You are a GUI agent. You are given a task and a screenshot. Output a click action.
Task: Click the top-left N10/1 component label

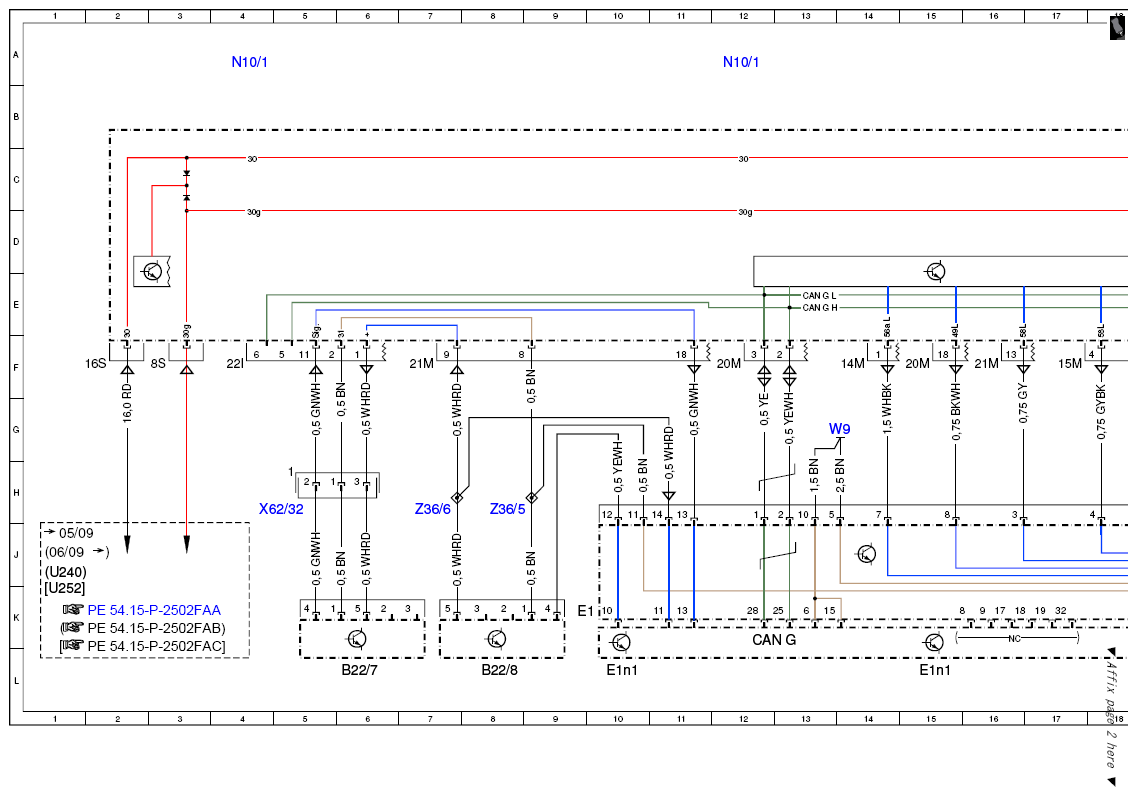tap(249, 62)
